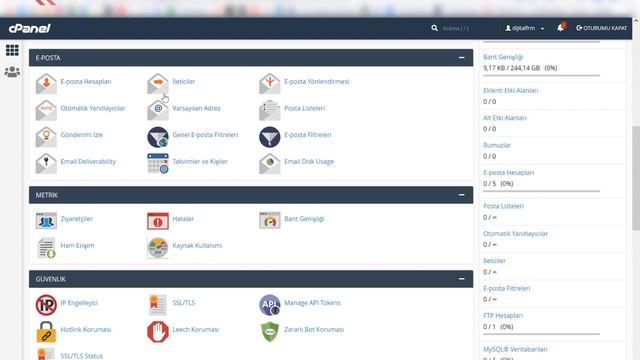Open the SSL/TLS certificate icon
Image resolution: width=640 pixels, height=360 pixels.
pos(158,305)
